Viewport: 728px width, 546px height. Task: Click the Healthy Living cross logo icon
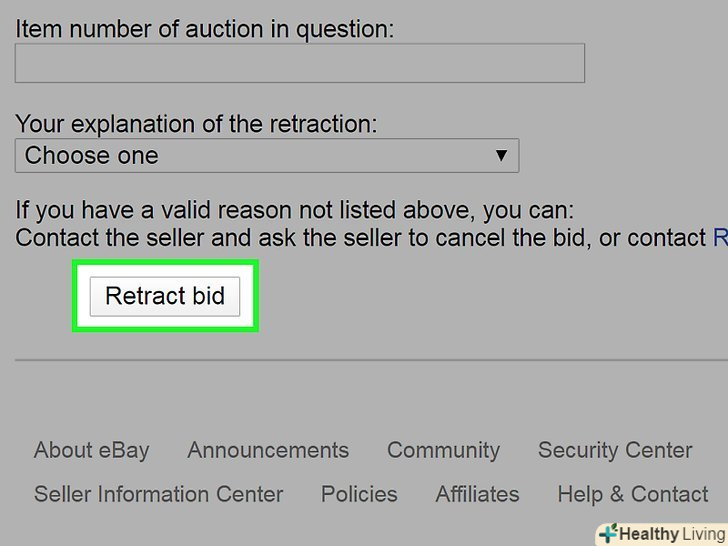[608, 533]
